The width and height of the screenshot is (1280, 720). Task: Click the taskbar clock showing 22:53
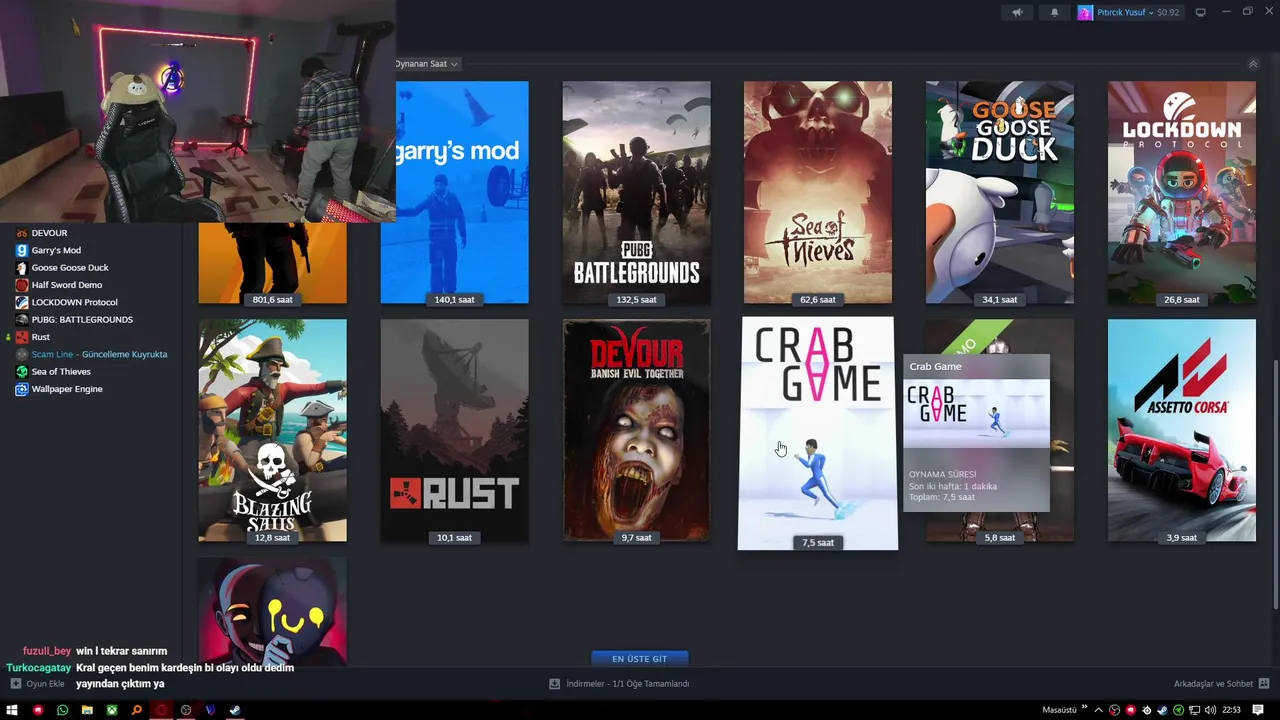[x=1231, y=710]
